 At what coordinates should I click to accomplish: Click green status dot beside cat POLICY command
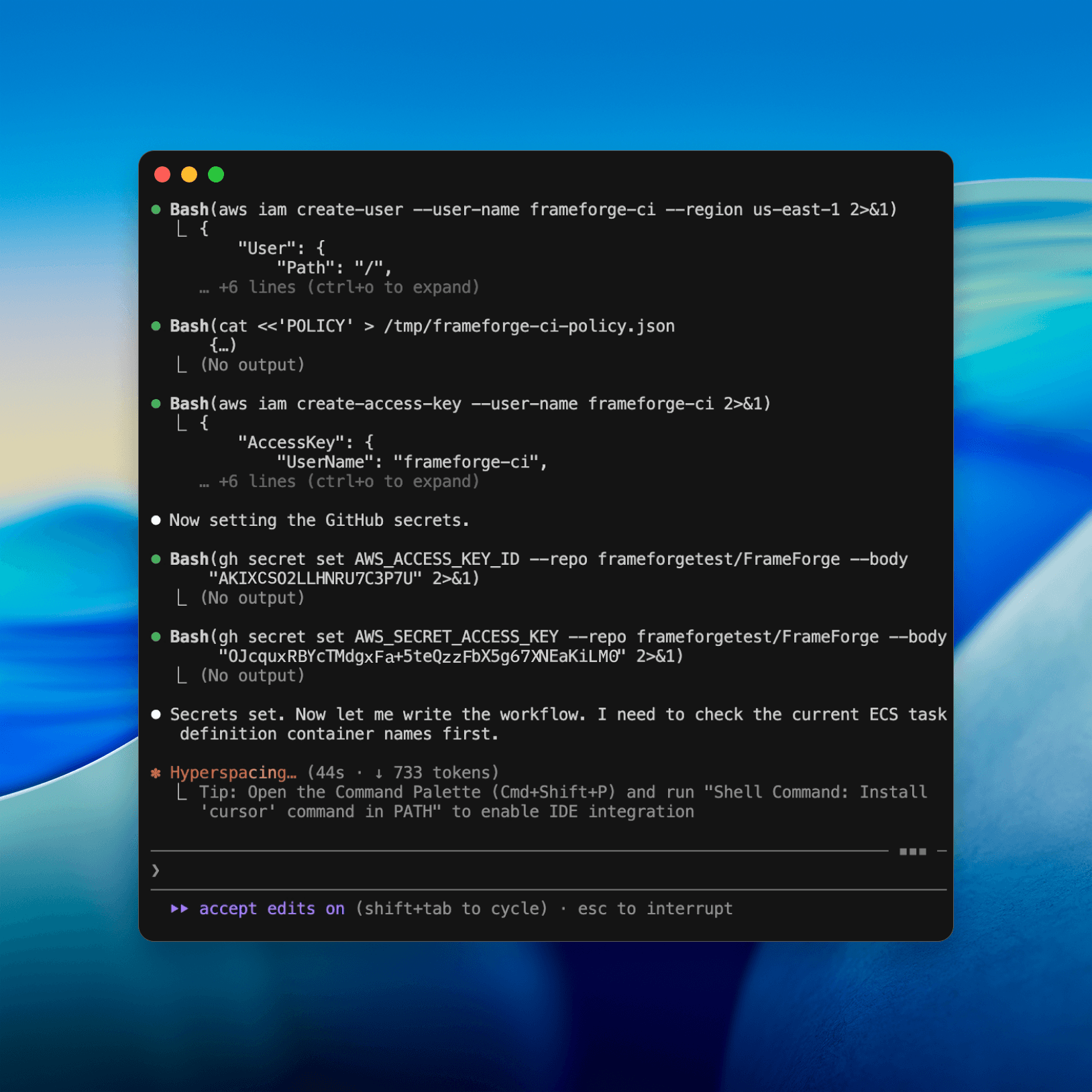156,327
